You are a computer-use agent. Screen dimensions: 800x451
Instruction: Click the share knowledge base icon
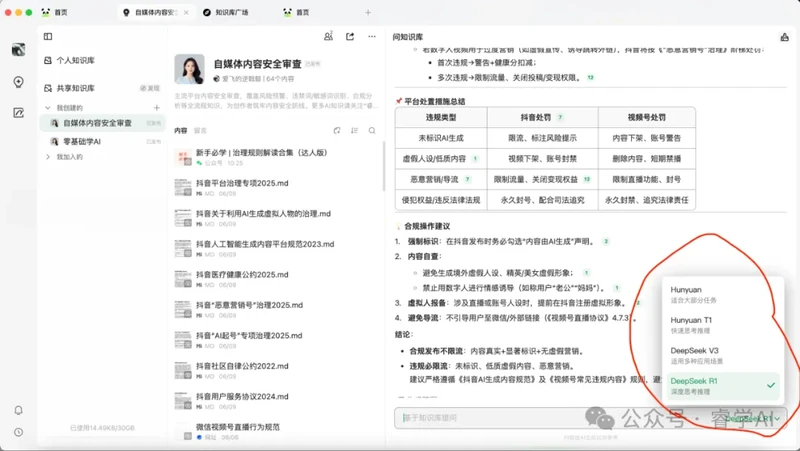(350, 36)
